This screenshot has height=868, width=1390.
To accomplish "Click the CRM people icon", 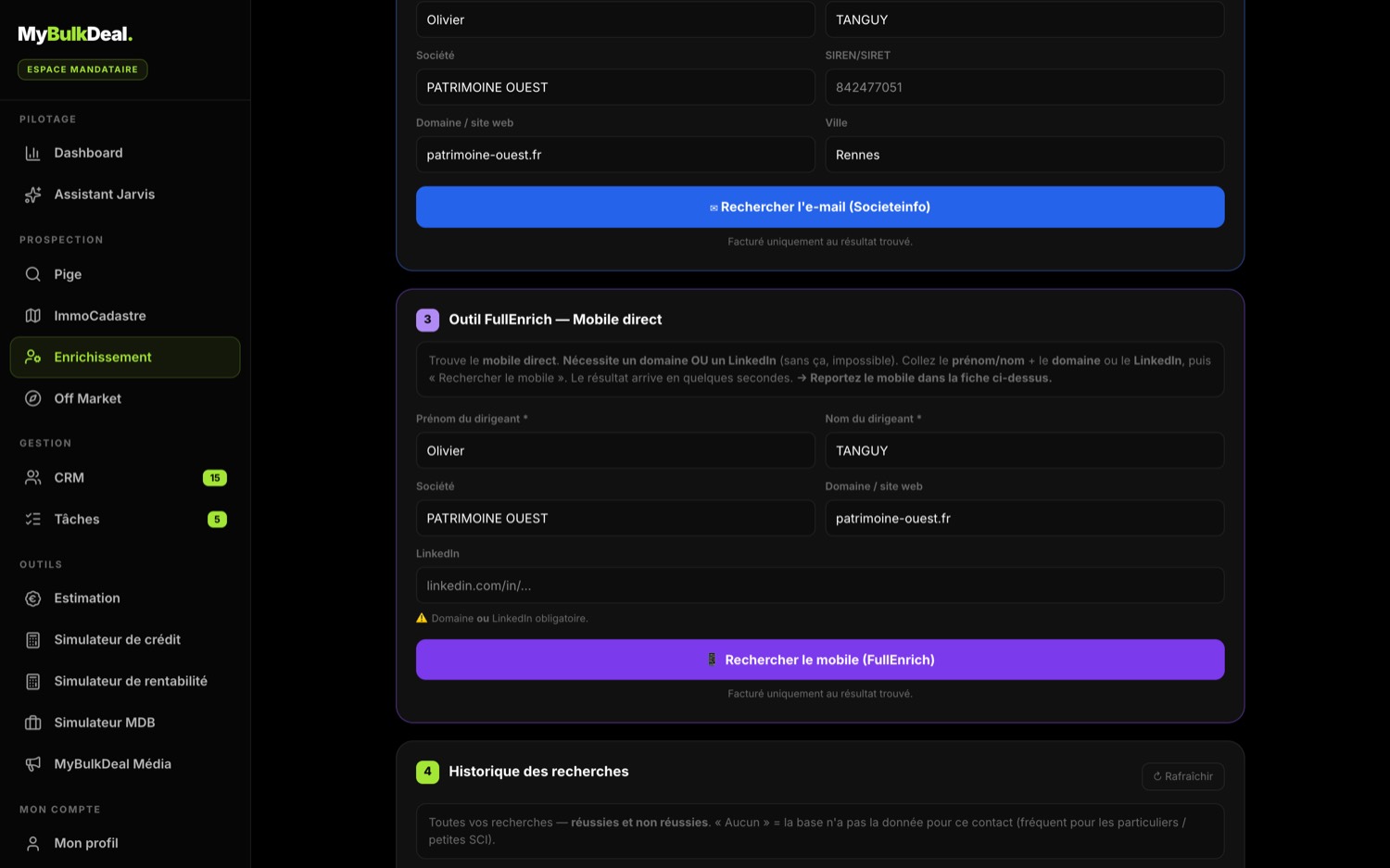I will 32,478.
